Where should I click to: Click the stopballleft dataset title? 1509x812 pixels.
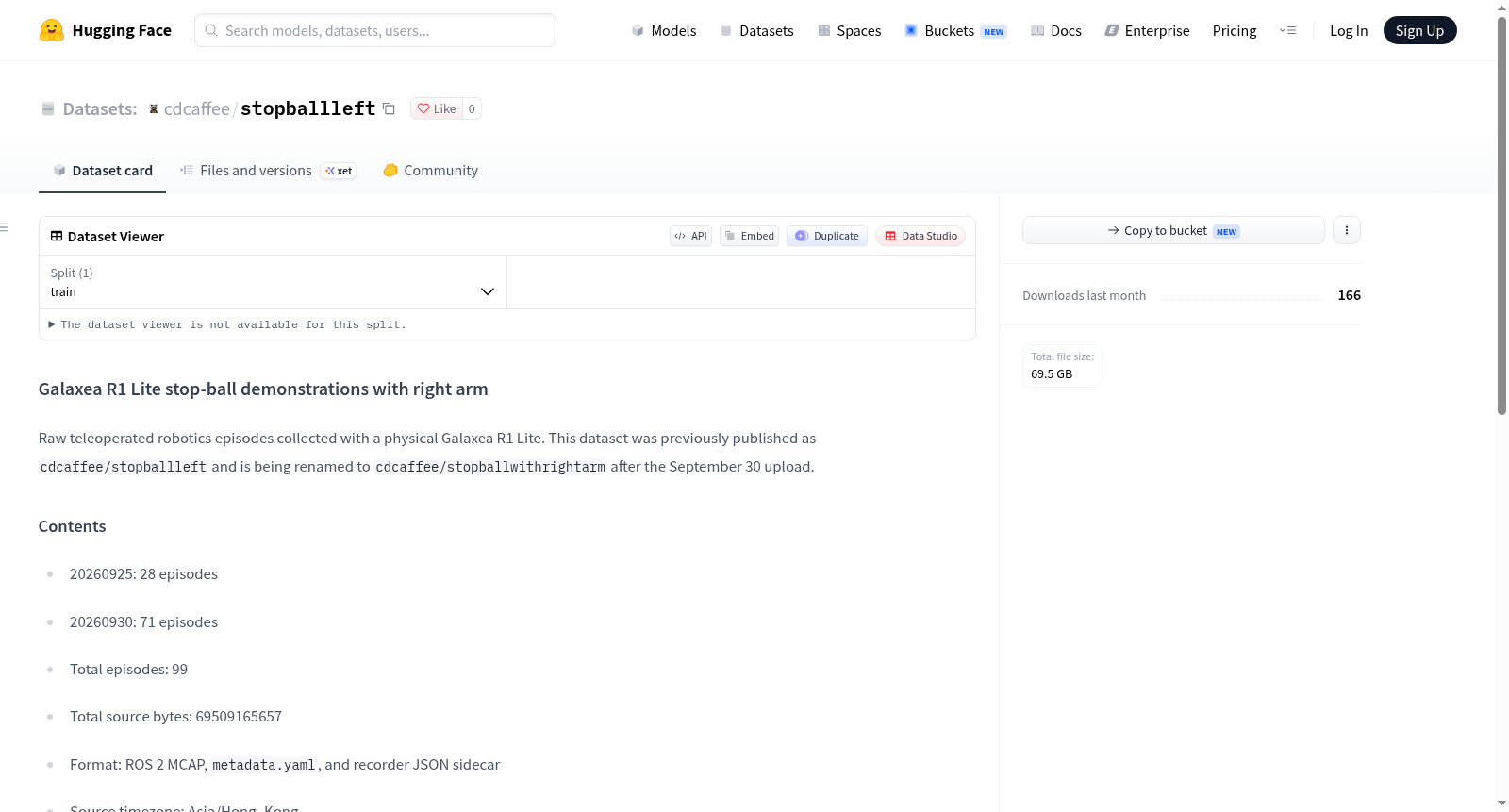coord(308,108)
